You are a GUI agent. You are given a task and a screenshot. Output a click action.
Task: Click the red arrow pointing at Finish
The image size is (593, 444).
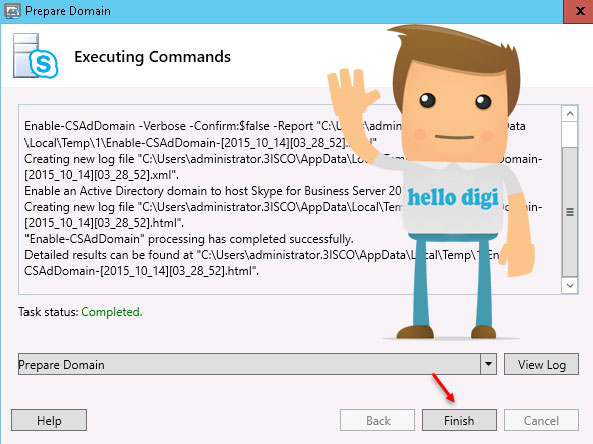coord(443,388)
